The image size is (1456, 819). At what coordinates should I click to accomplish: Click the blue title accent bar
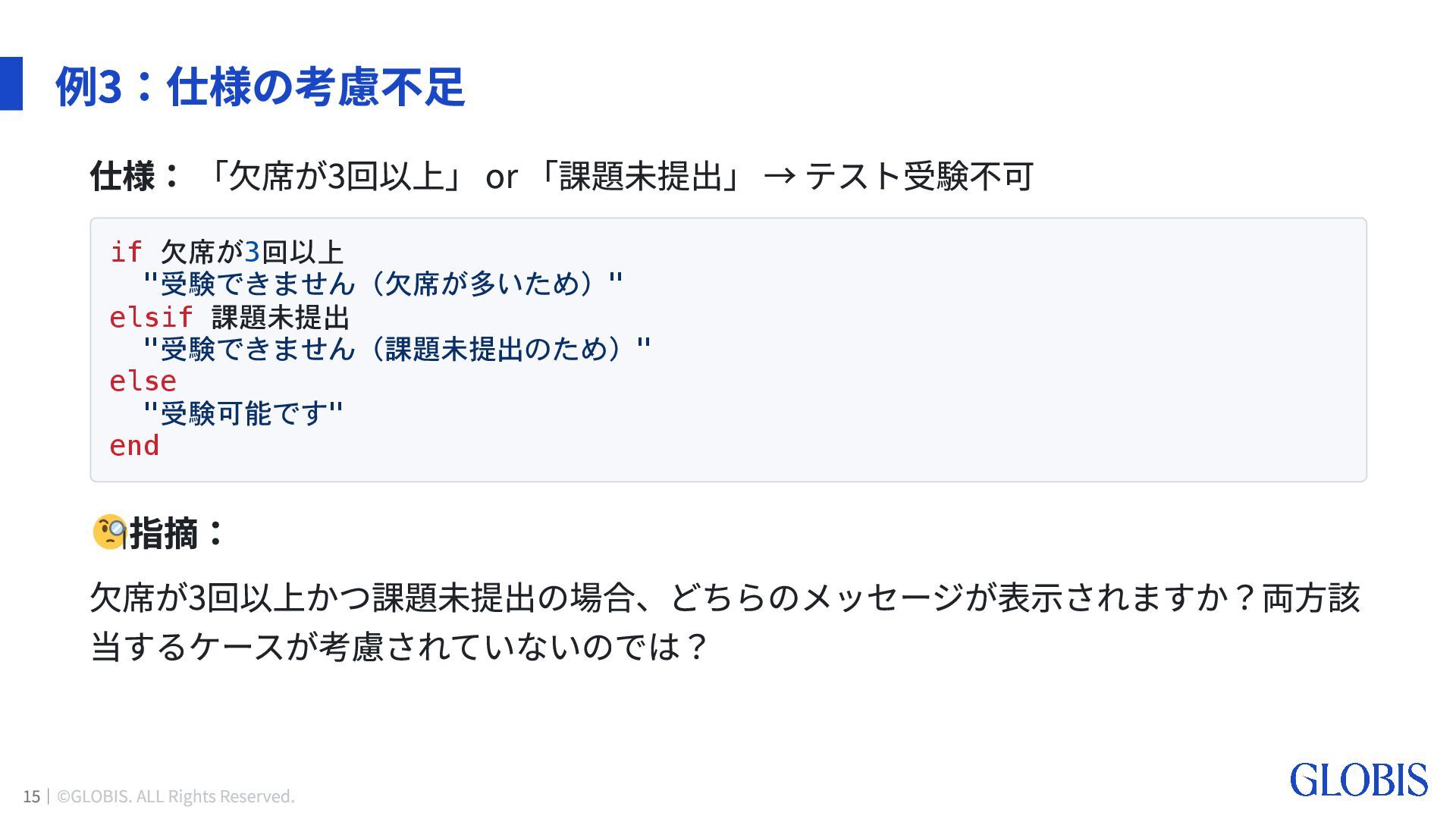(11, 83)
